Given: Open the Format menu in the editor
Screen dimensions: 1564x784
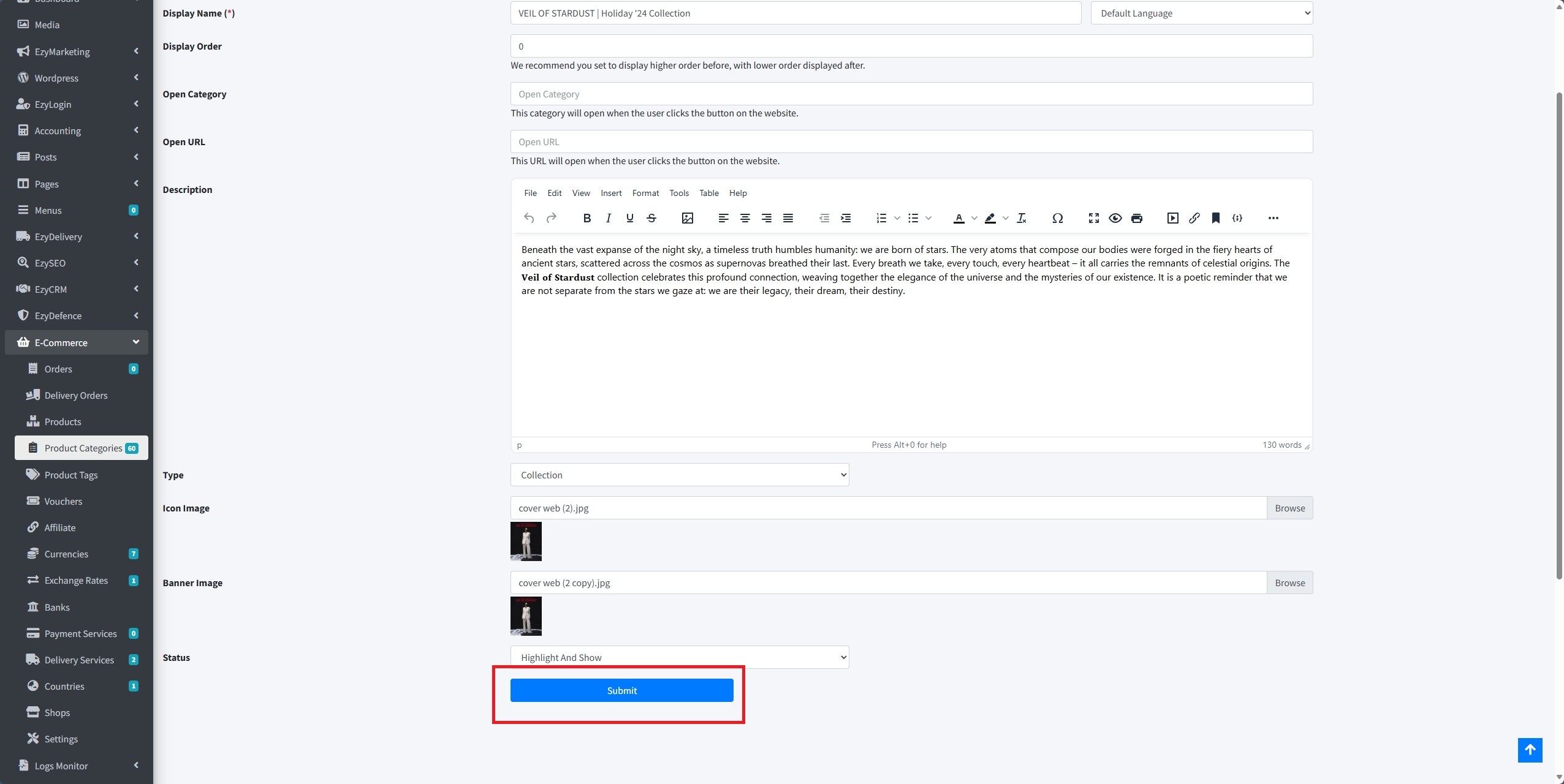Looking at the screenshot, I should pos(645,193).
